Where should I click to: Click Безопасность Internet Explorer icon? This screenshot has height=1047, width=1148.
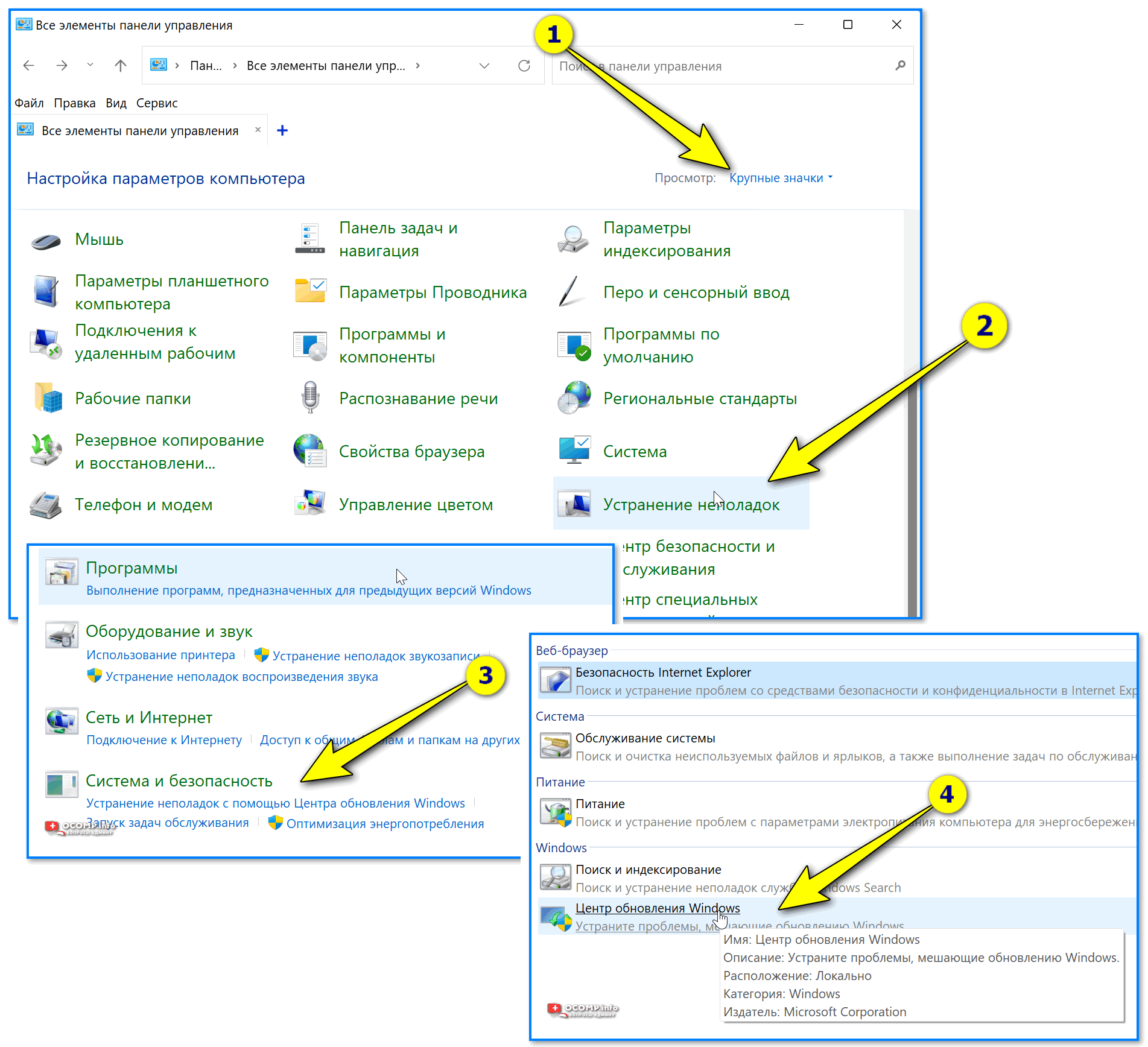555,680
